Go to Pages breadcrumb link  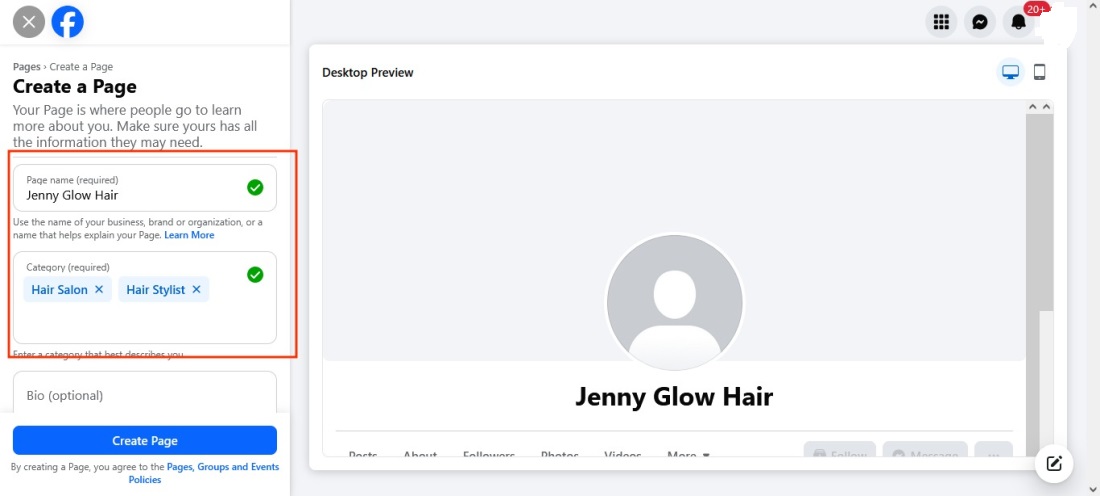(27, 67)
